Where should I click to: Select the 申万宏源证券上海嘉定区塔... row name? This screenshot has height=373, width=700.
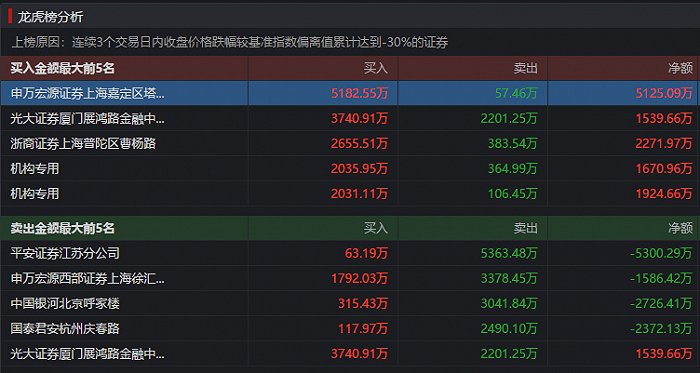88,93
